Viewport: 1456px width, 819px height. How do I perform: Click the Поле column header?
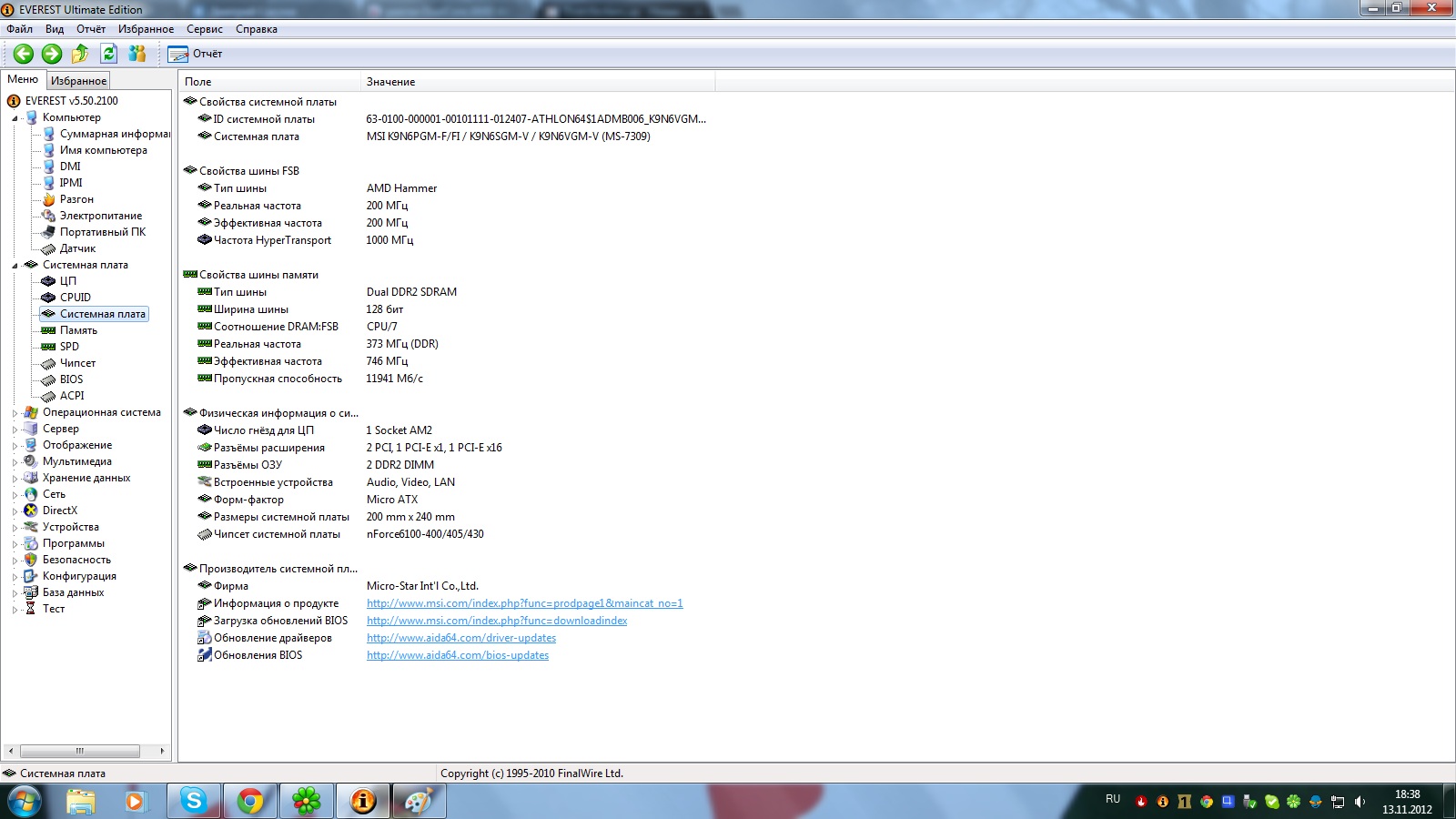coord(269,82)
